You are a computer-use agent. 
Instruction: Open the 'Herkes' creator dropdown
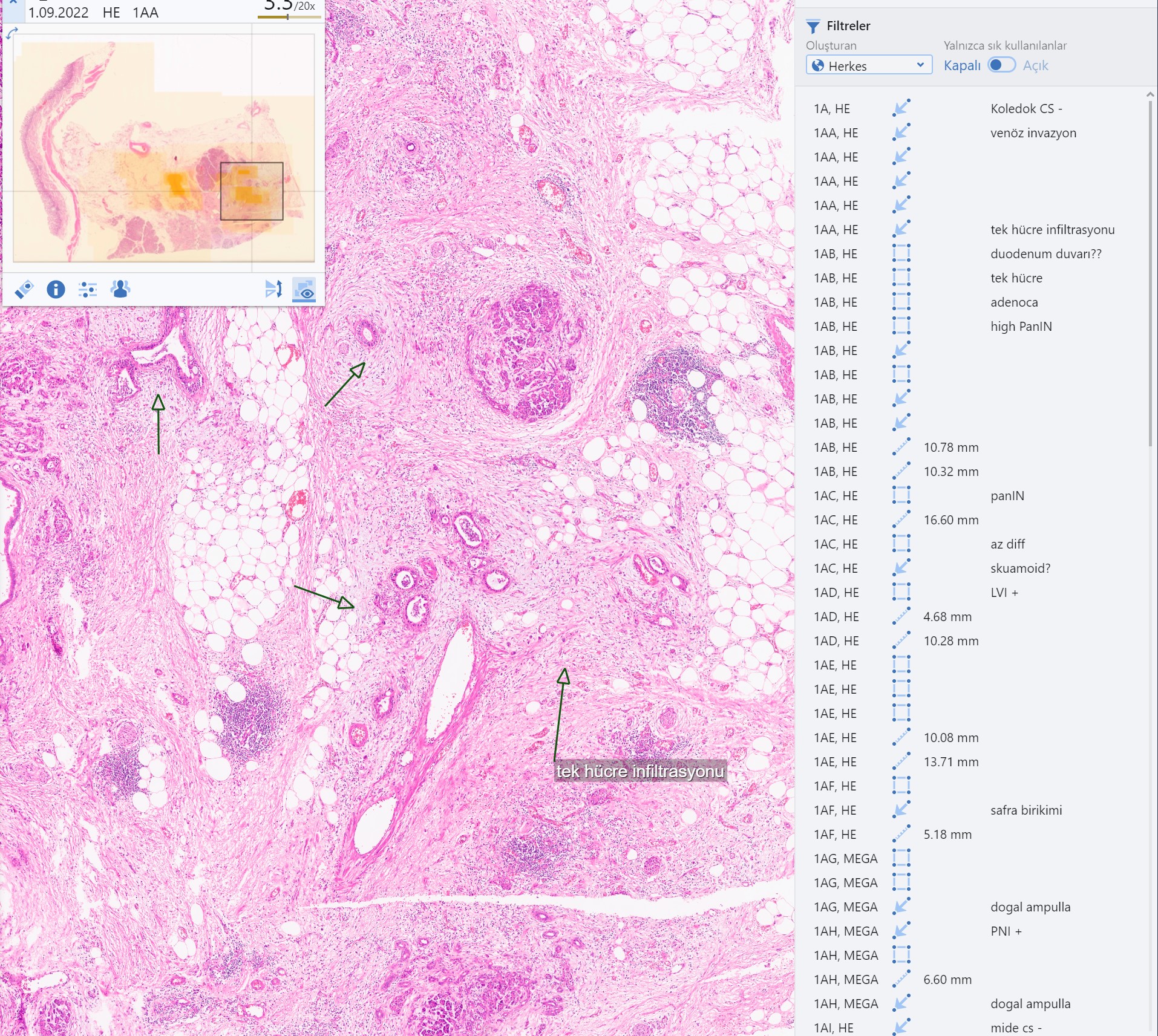click(x=868, y=65)
